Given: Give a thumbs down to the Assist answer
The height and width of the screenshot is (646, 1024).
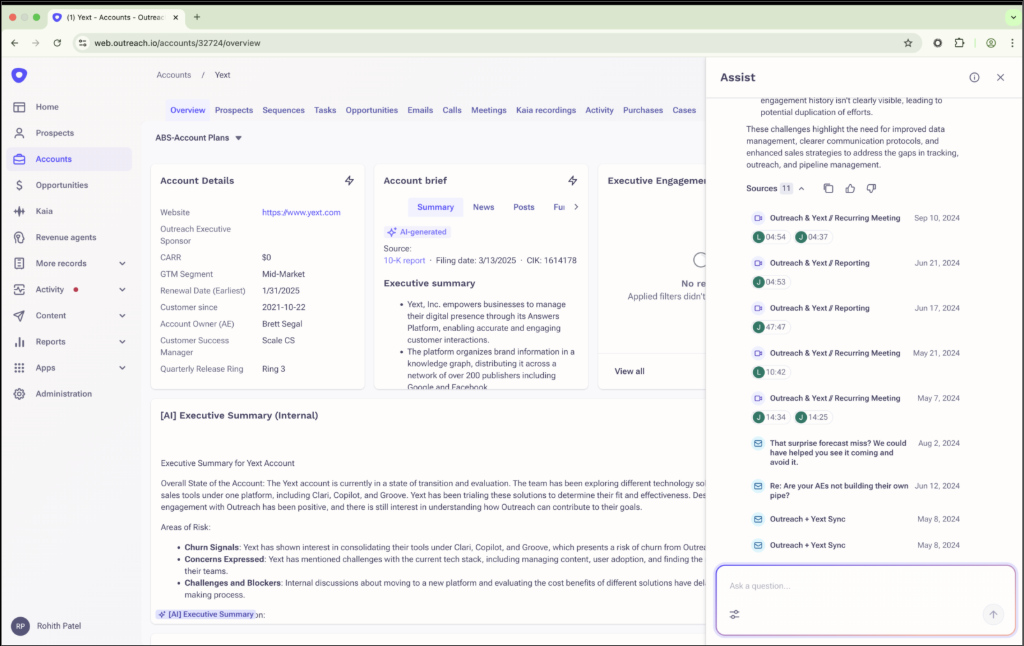Looking at the screenshot, I should click(871, 188).
